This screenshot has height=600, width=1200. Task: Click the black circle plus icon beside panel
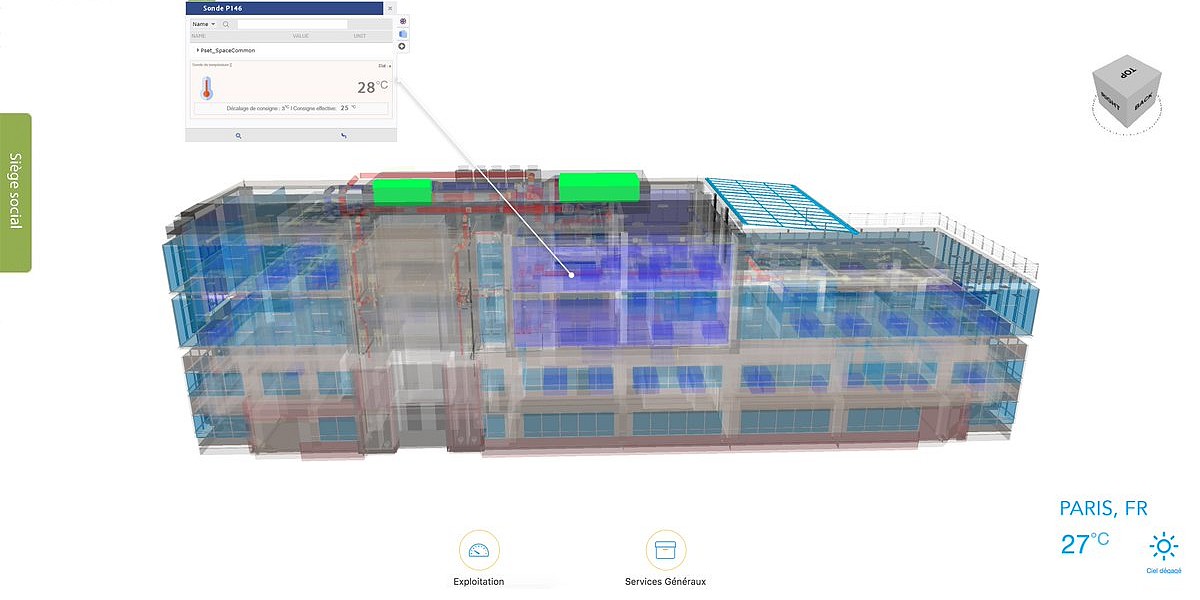coord(403,46)
